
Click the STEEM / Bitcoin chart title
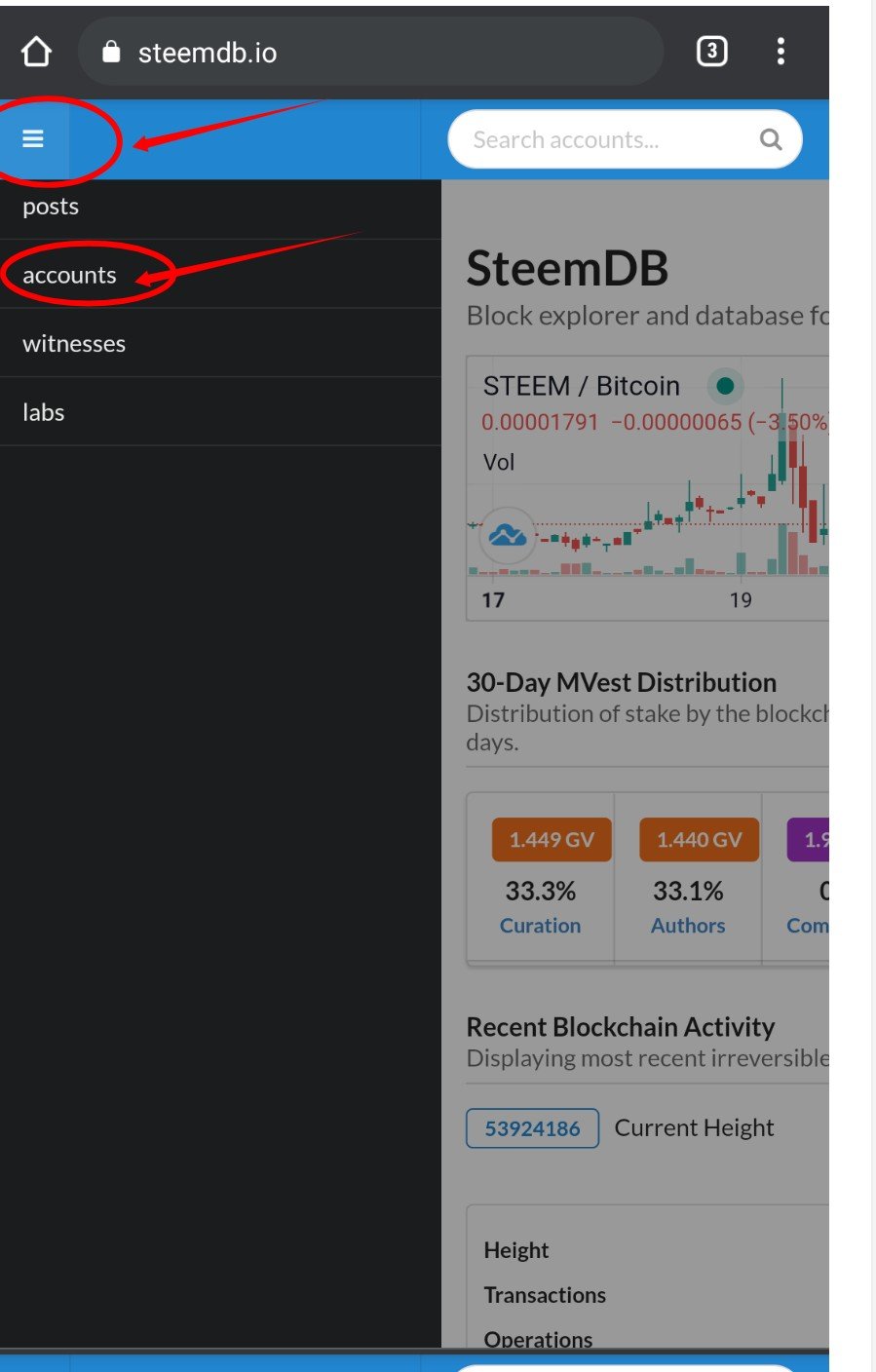tap(581, 386)
